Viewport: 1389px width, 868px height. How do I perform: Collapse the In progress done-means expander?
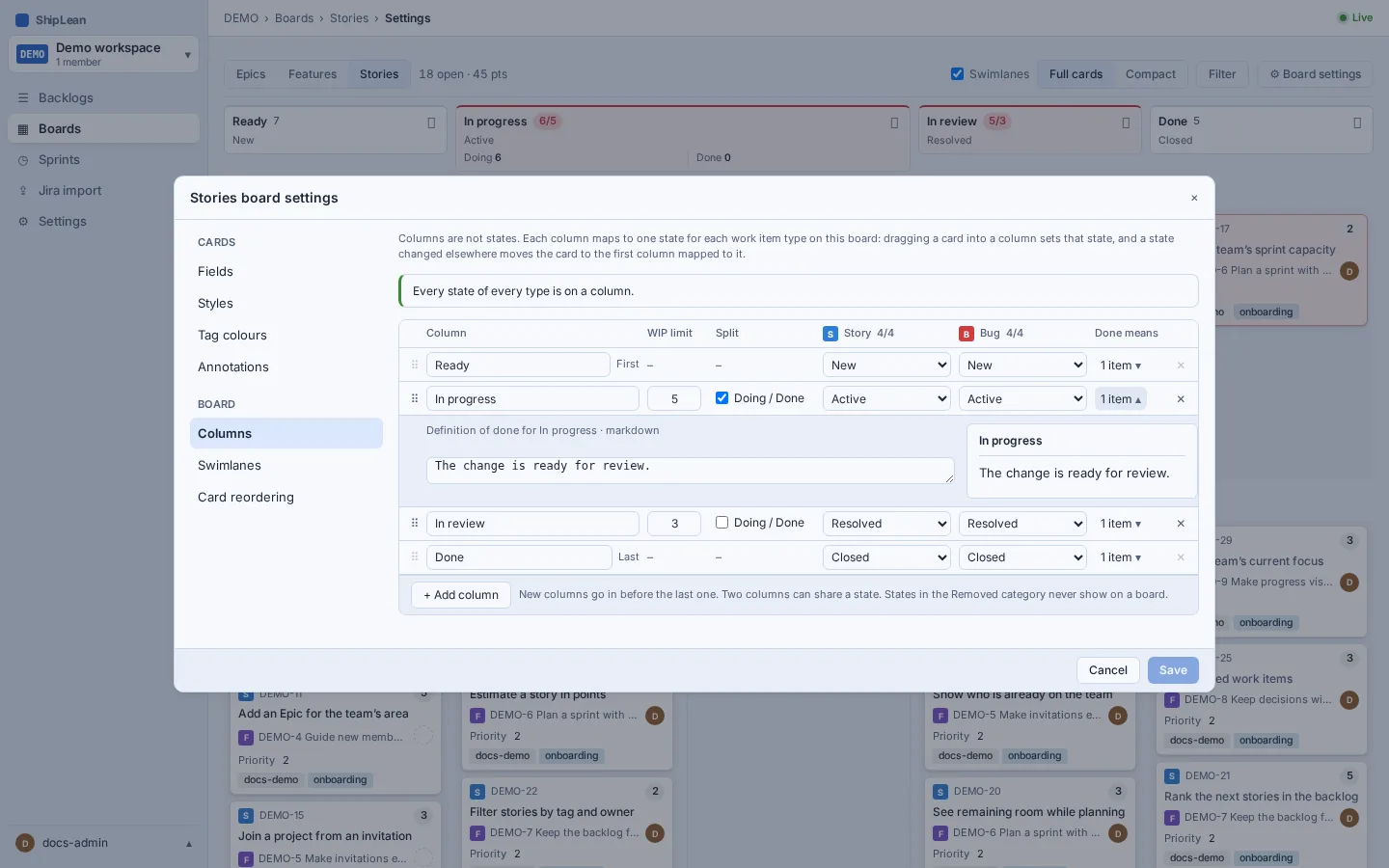1121,399
